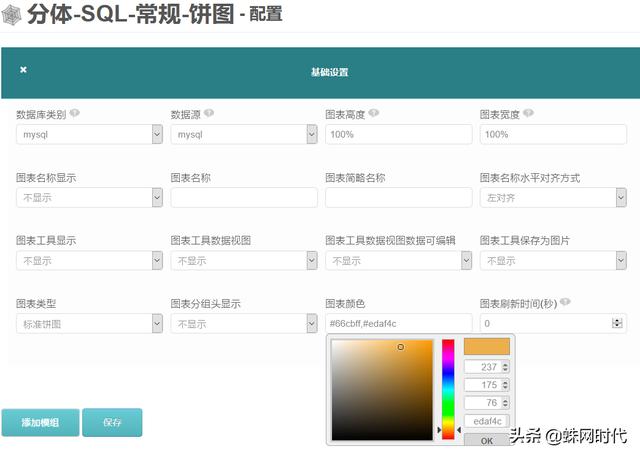Open the 图表名称显示 dropdown
The width and height of the screenshot is (640, 457).
tap(89, 197)
